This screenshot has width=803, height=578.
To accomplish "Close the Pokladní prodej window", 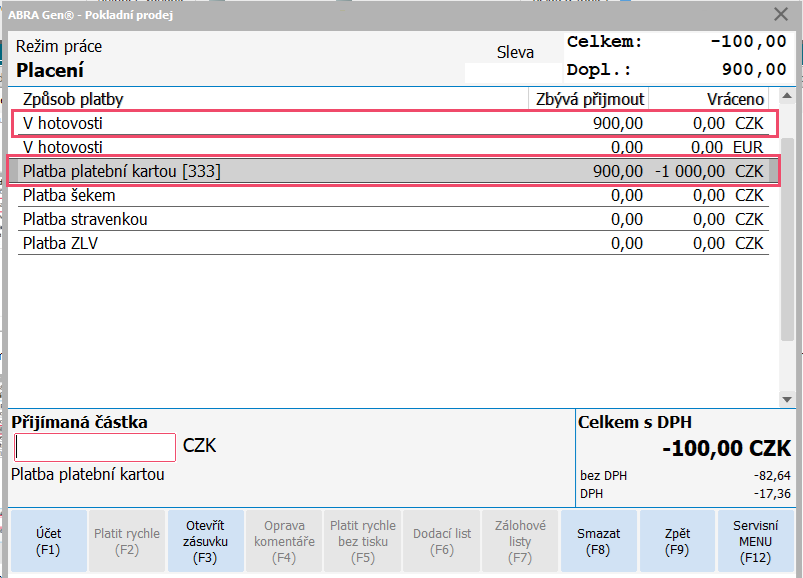I will 781,14.
